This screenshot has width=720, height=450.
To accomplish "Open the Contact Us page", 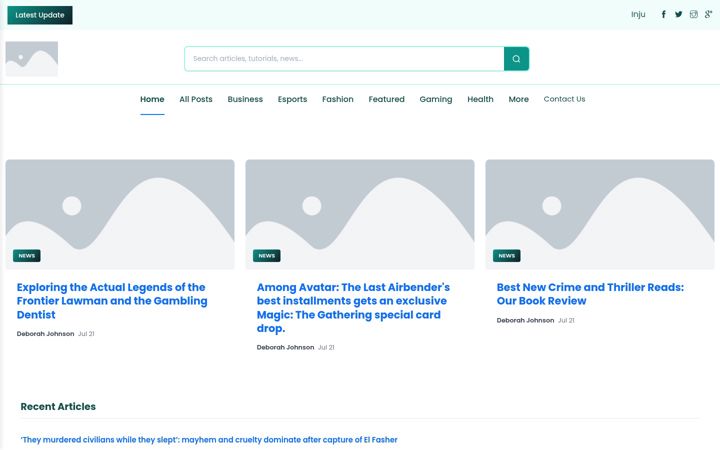I will click(564, 99).
